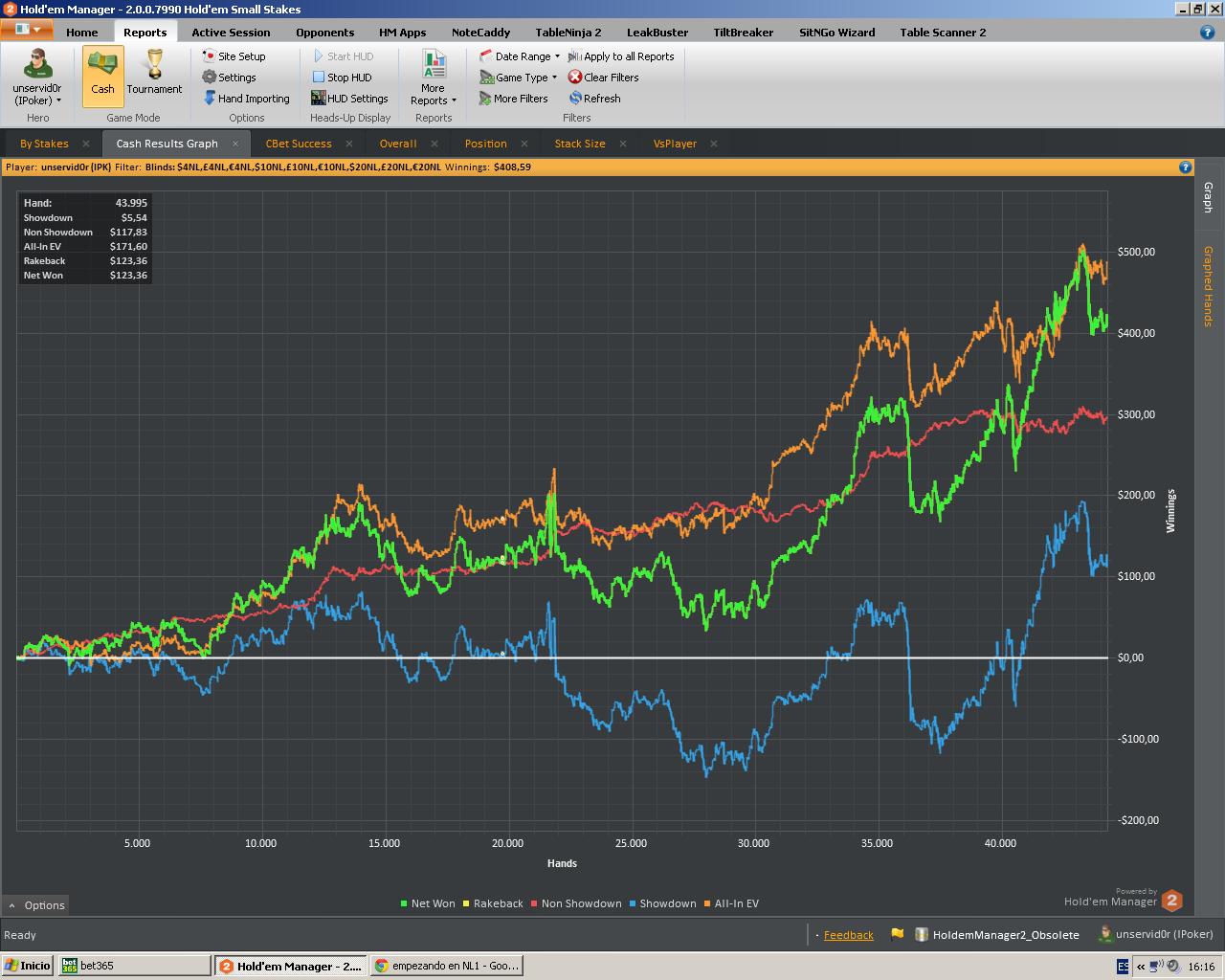1225x980 pixels.
Task: Toggle the Showdown legend entry
Action: coord(662,903)
